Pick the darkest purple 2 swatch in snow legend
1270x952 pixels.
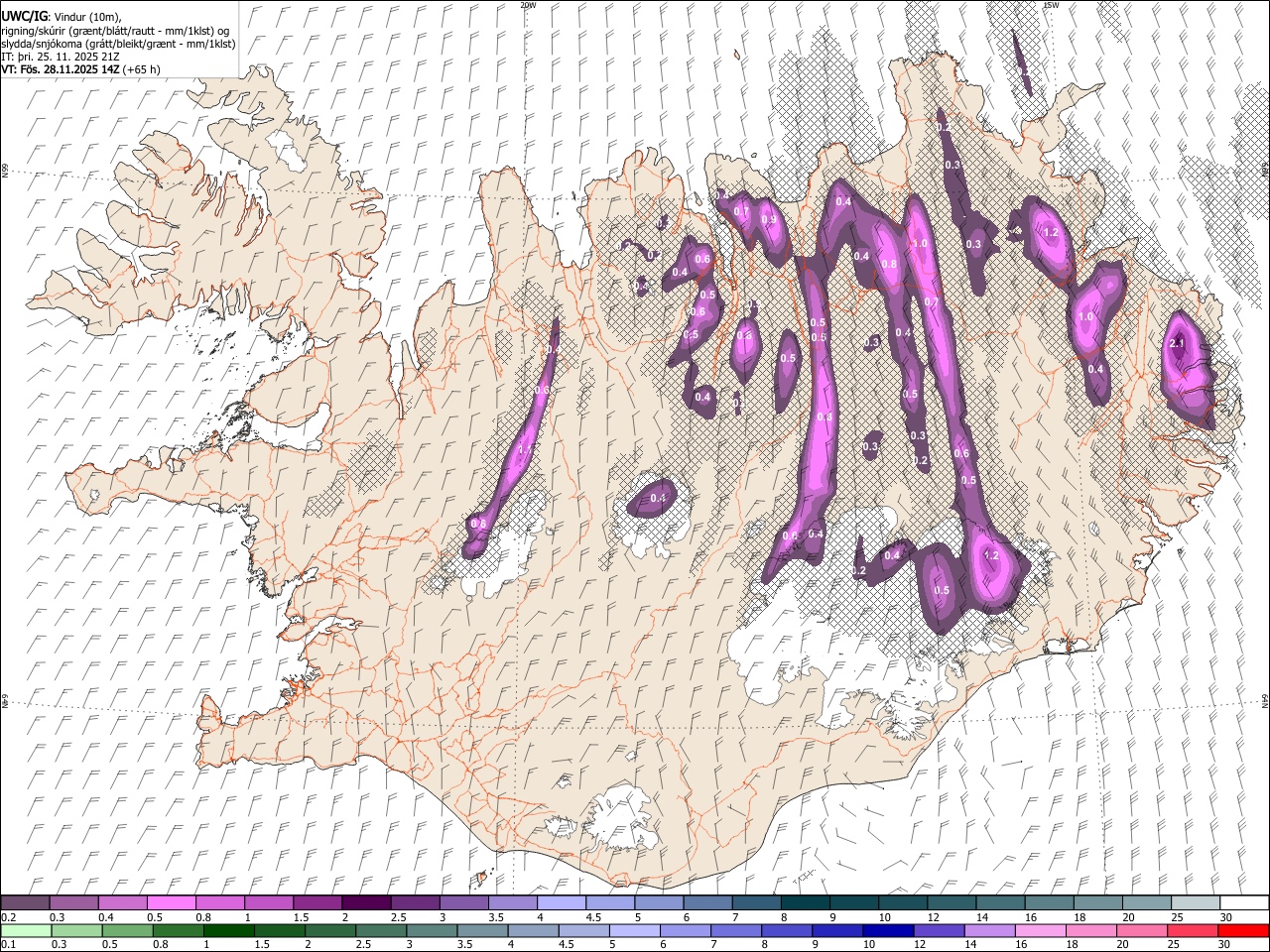[365, 903]
